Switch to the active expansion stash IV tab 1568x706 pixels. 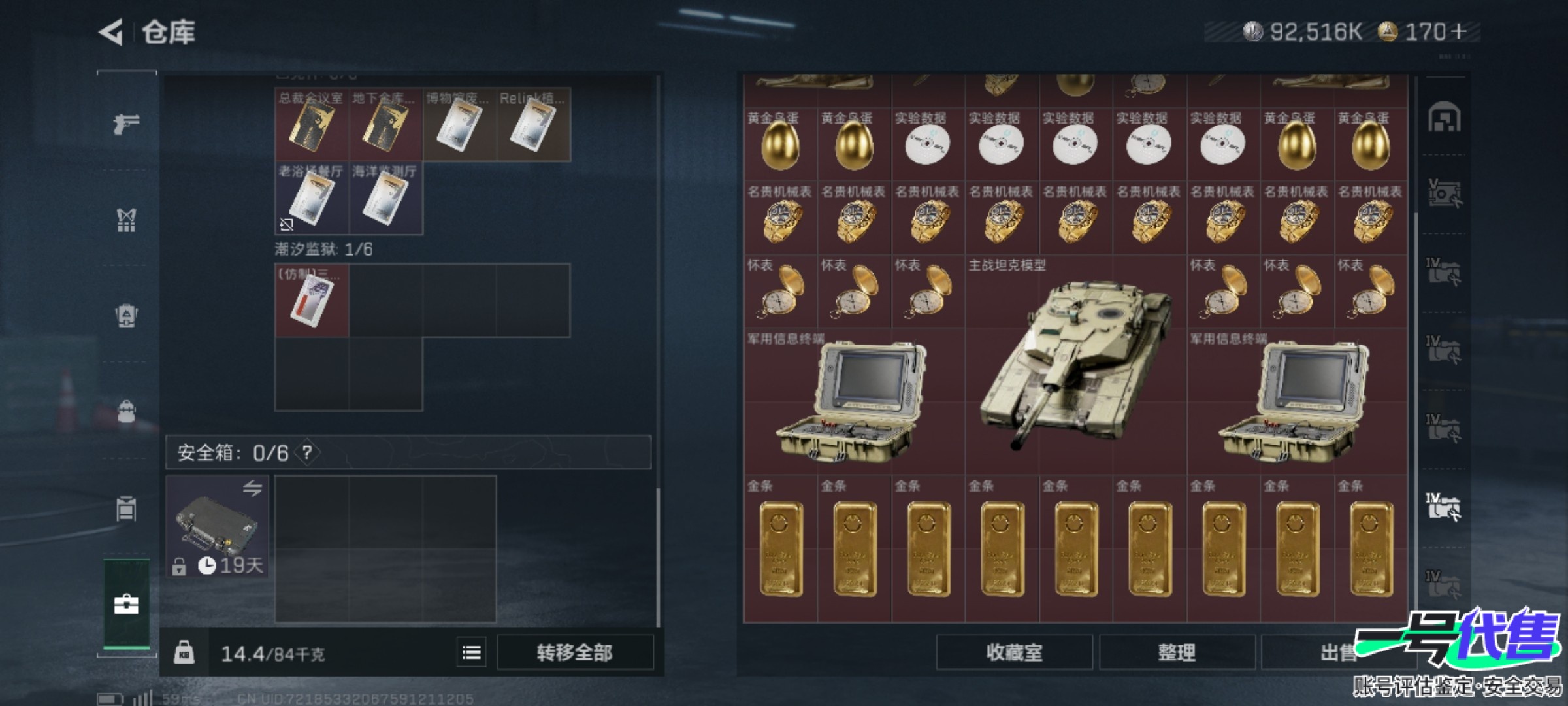[1443, 507]
